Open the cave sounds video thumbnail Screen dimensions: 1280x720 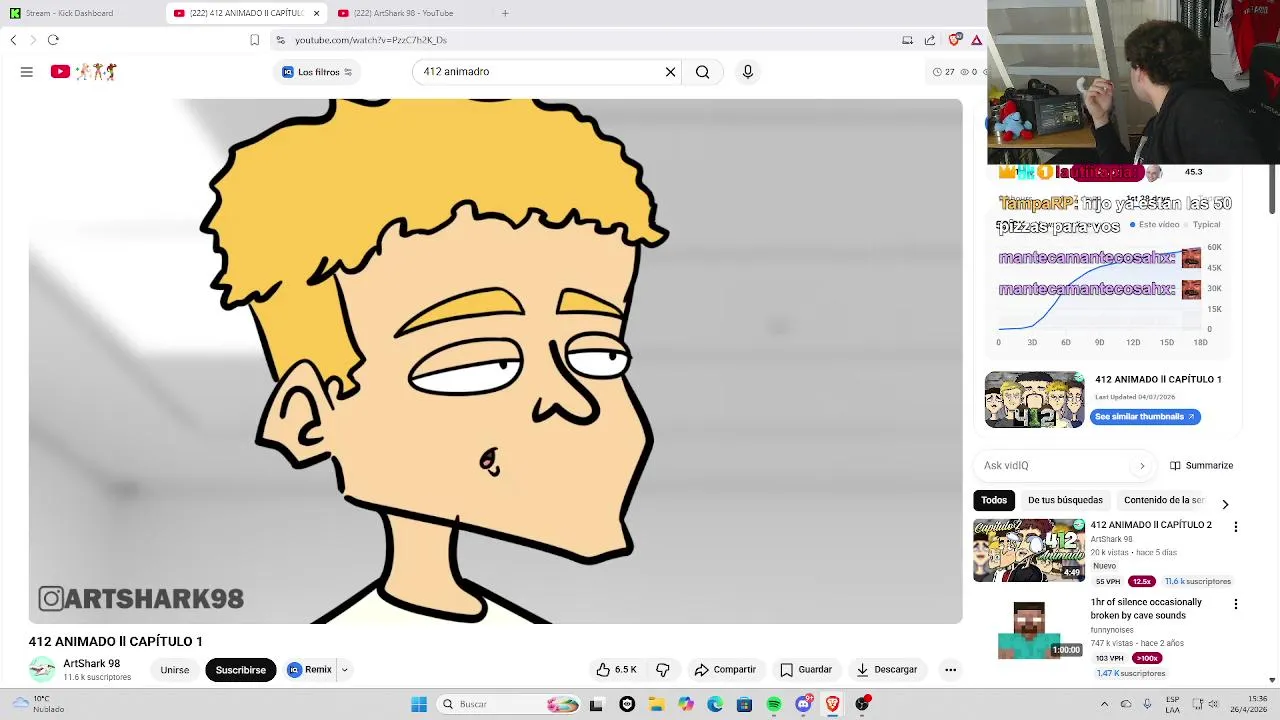tap(1029, 628)
